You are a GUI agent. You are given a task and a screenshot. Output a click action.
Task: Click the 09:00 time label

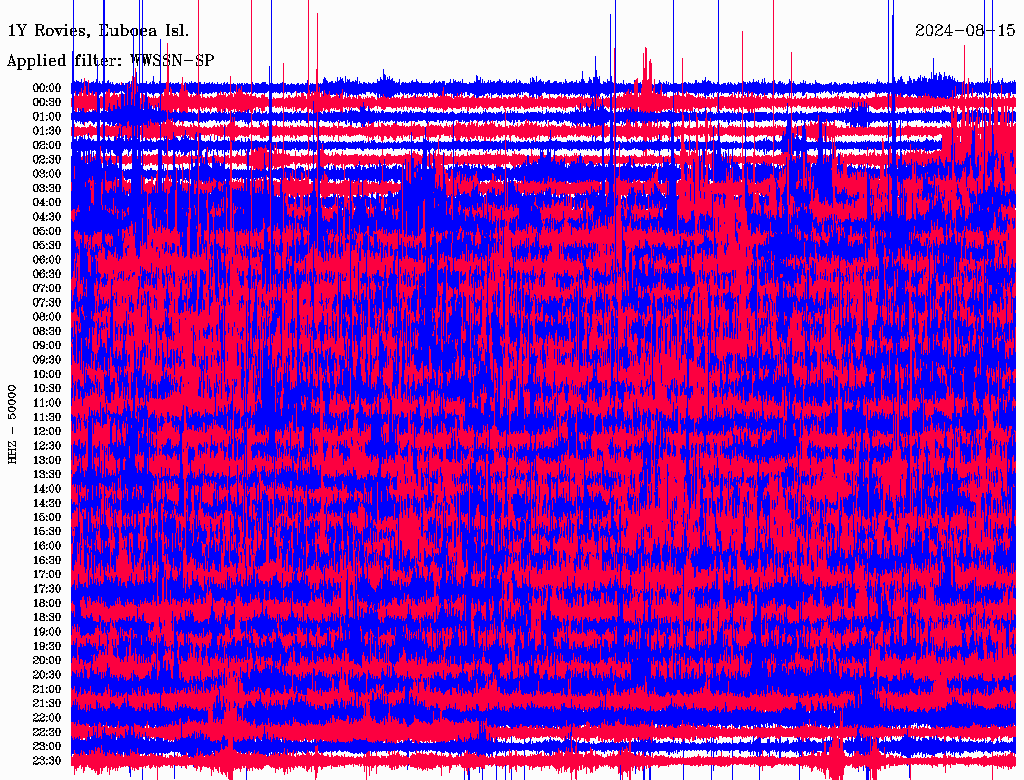tap(47, 346)
